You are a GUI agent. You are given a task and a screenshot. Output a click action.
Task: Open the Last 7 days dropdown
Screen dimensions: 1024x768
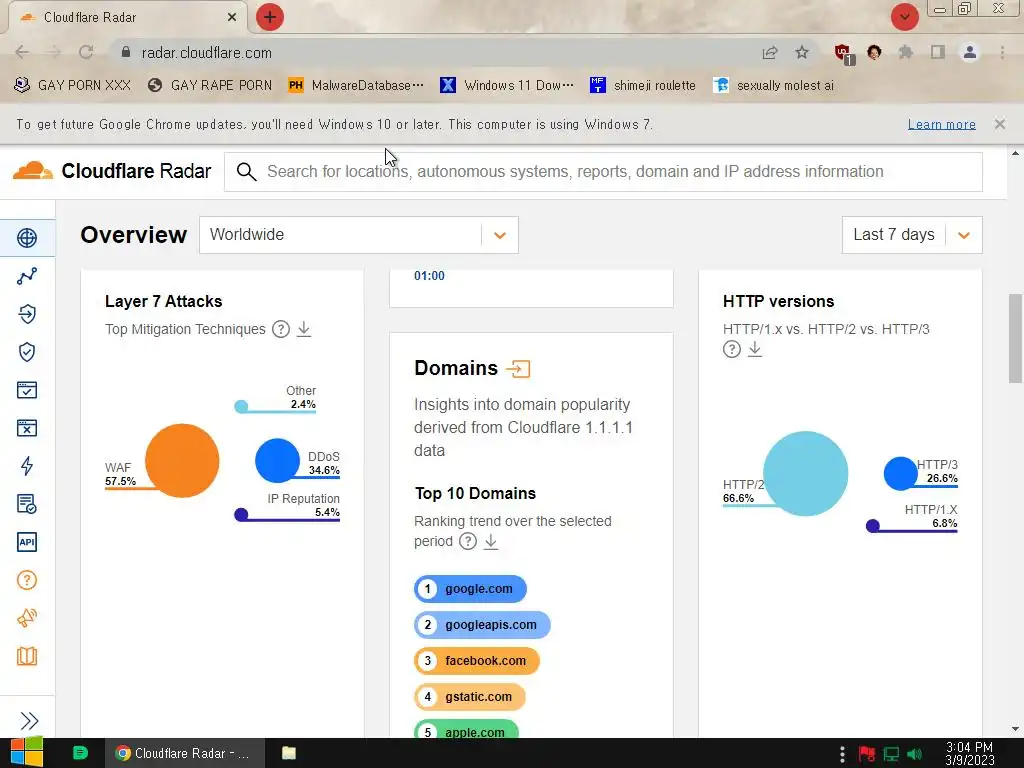point(912,235)
